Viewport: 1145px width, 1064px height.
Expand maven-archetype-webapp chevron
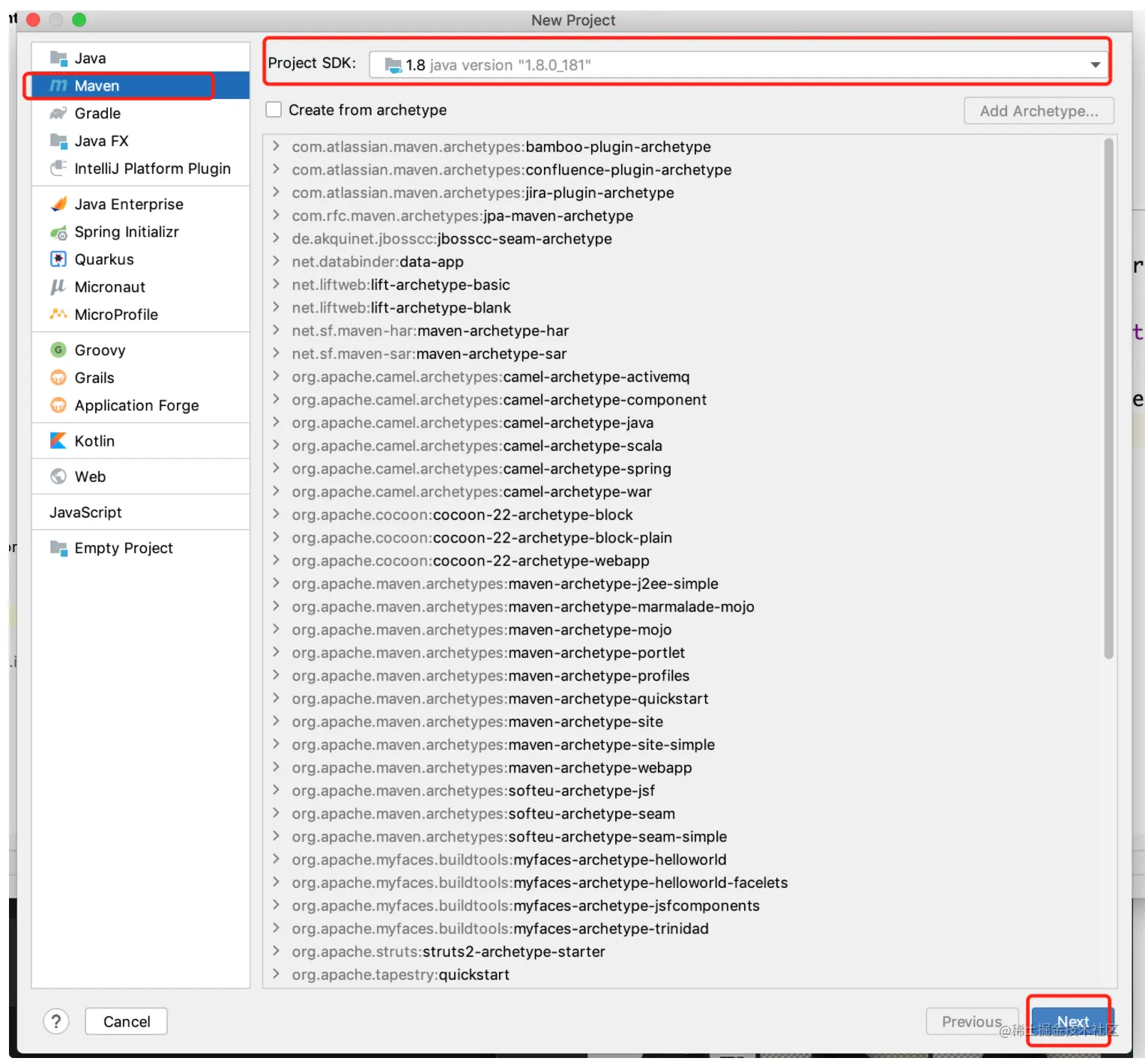tap(277, 767)
